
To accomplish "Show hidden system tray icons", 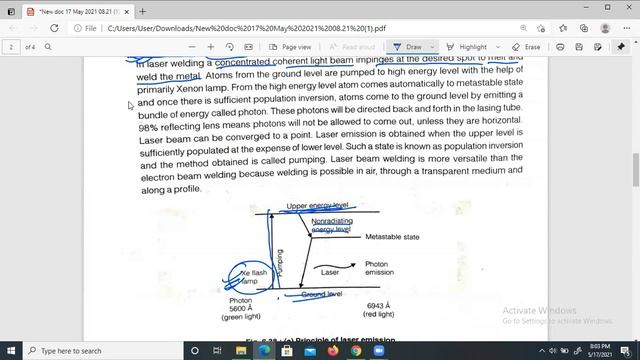I will 542,351.
